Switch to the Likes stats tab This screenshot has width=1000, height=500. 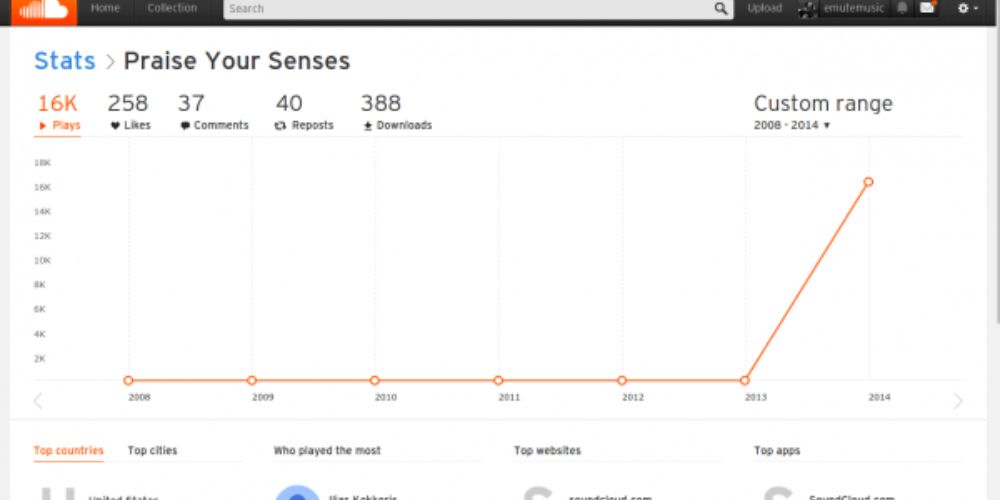click(x=129, y=113)
